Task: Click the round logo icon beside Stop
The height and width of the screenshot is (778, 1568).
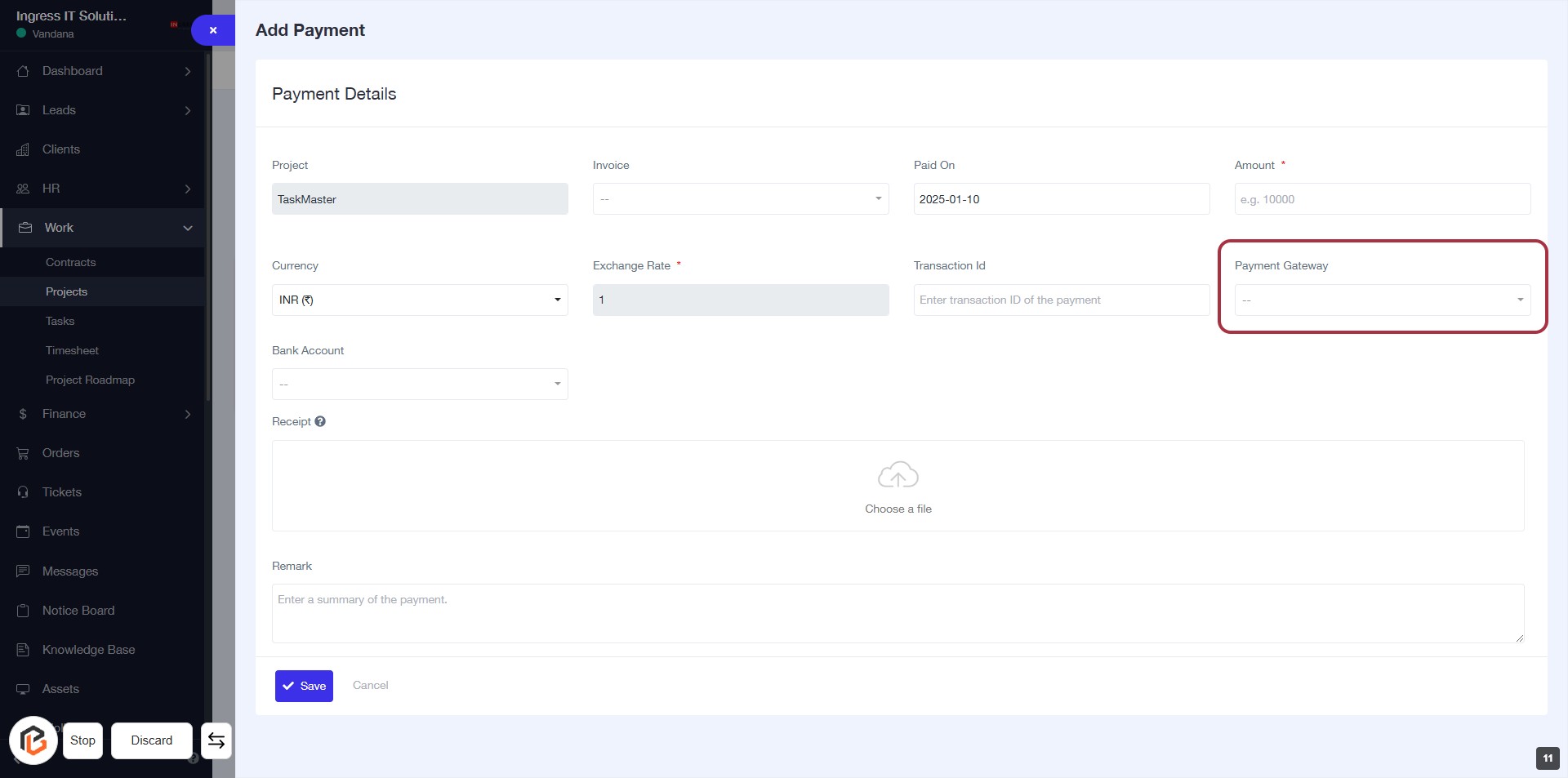Action: click(x=33, y=740)
